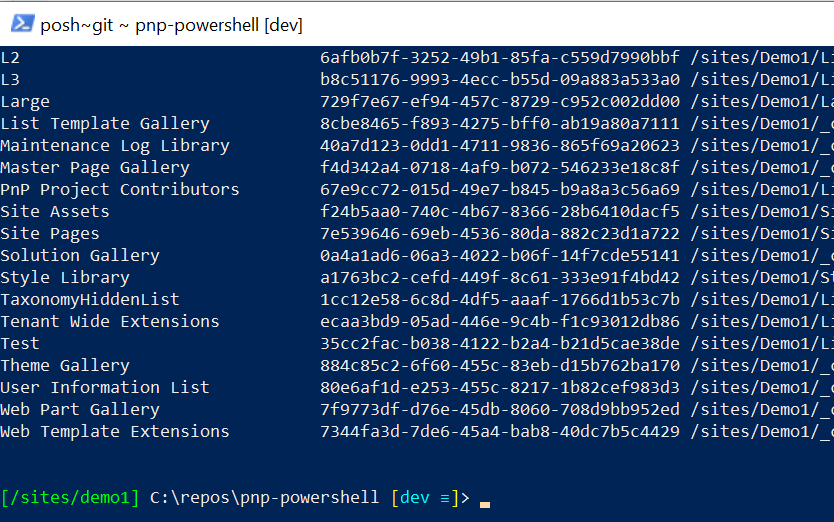Select the 'Site Assets' row text

coord(55,212)
